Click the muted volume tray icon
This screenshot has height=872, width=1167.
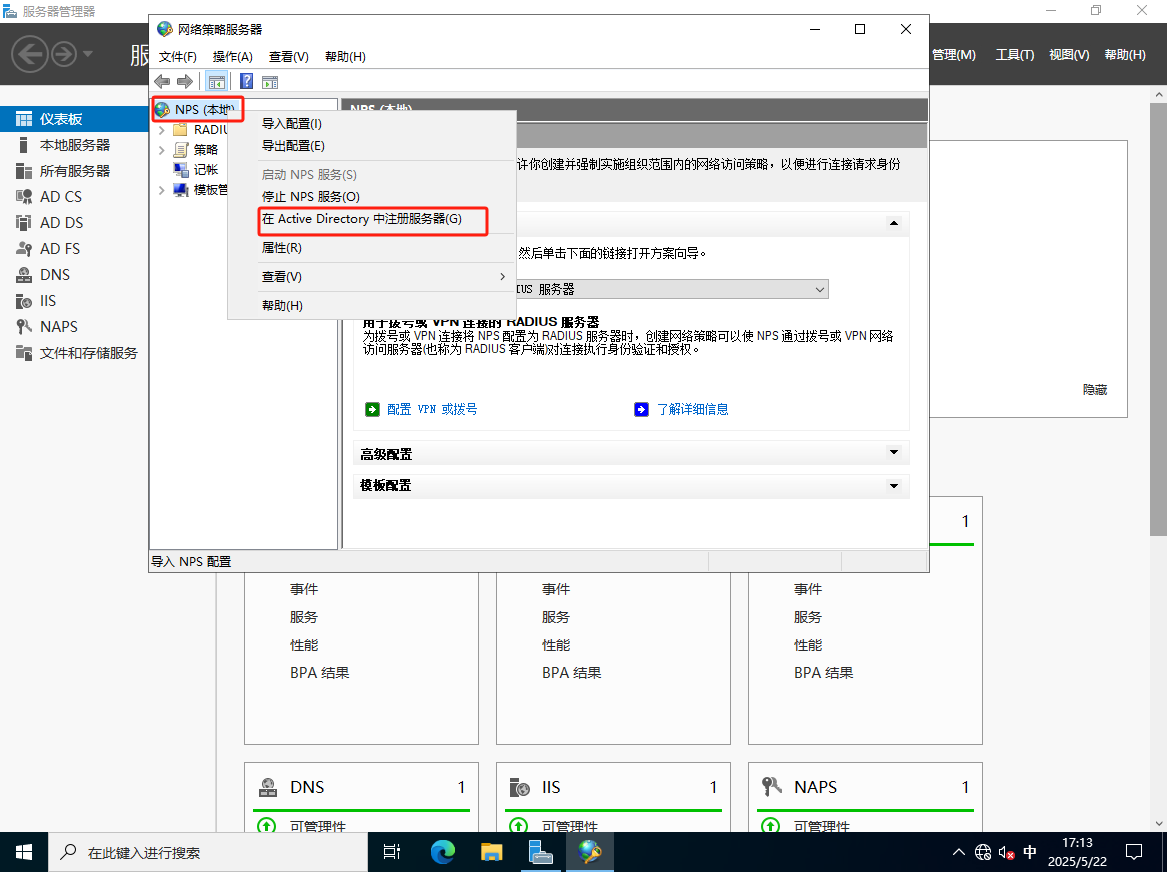[1006, 853]
